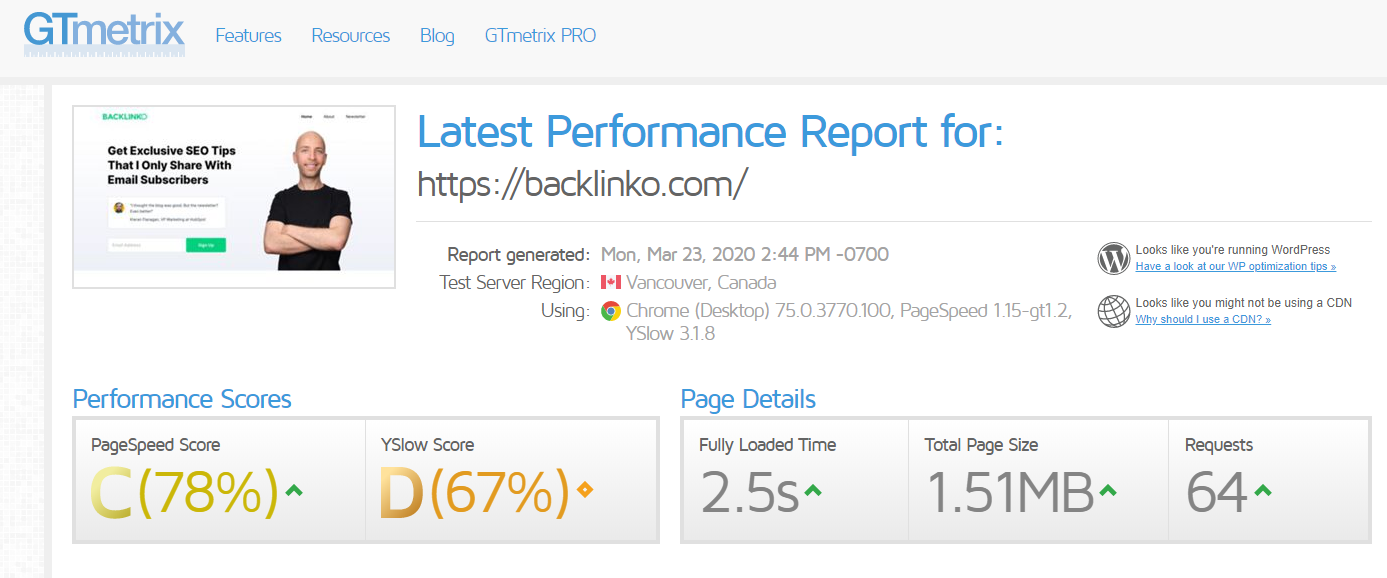Viewport: 1387px width, 578px height.
Task: Click the WordPress logo icon
Action: [1113, 258]
